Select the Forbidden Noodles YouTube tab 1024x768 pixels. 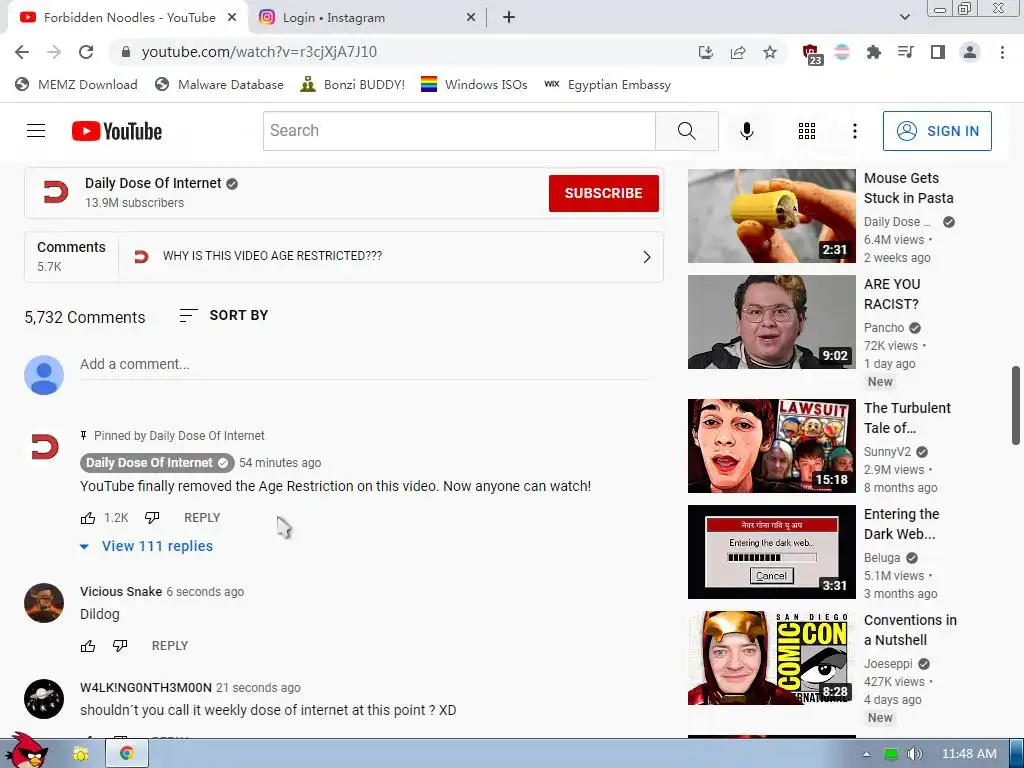[x=127, y=18]
